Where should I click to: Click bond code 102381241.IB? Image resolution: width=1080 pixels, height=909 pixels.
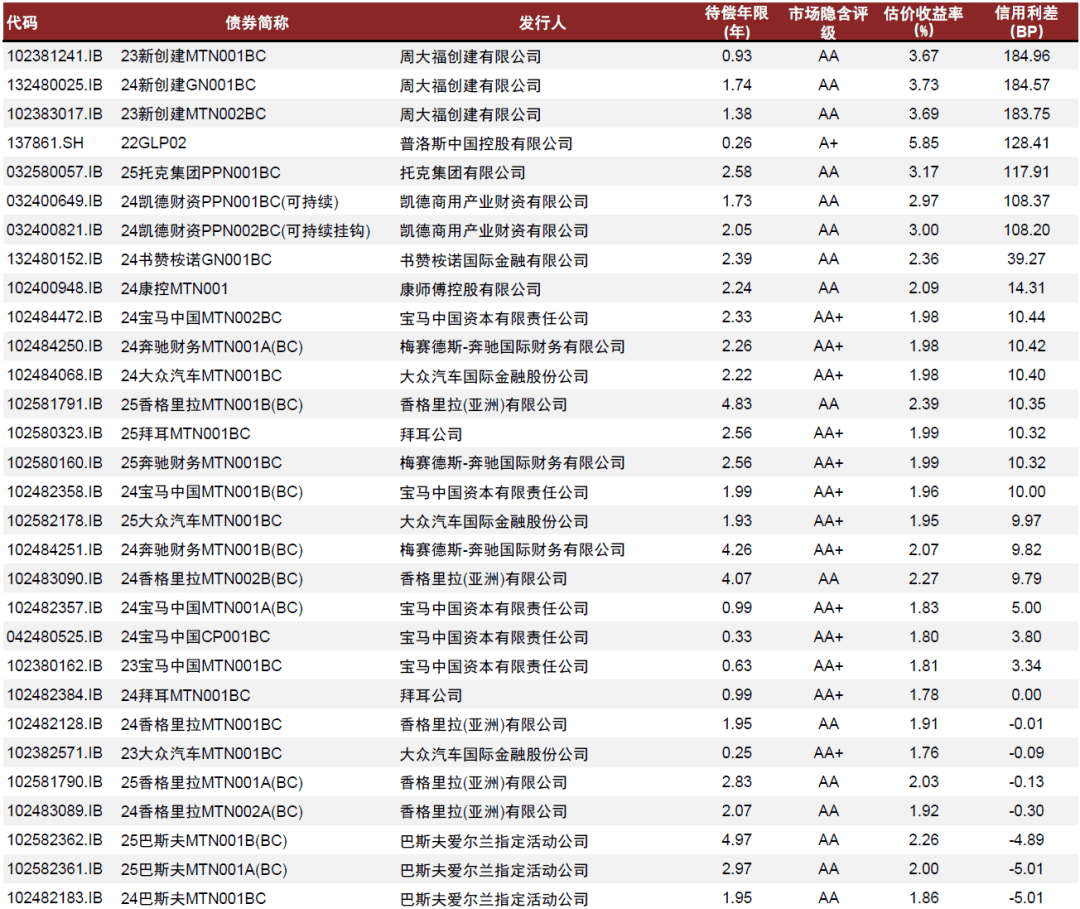point(54,57)
